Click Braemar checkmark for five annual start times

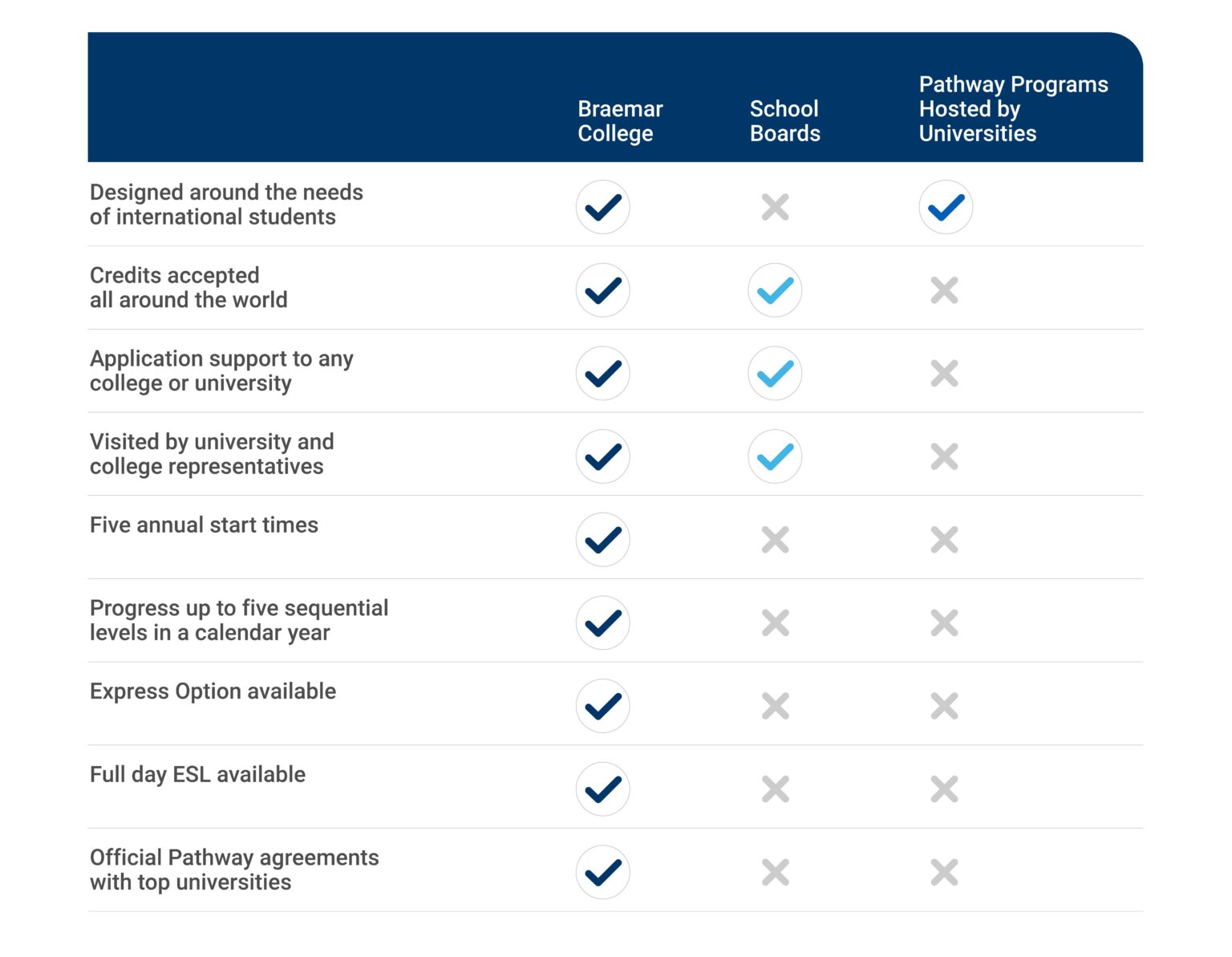[x=602, y=540]
